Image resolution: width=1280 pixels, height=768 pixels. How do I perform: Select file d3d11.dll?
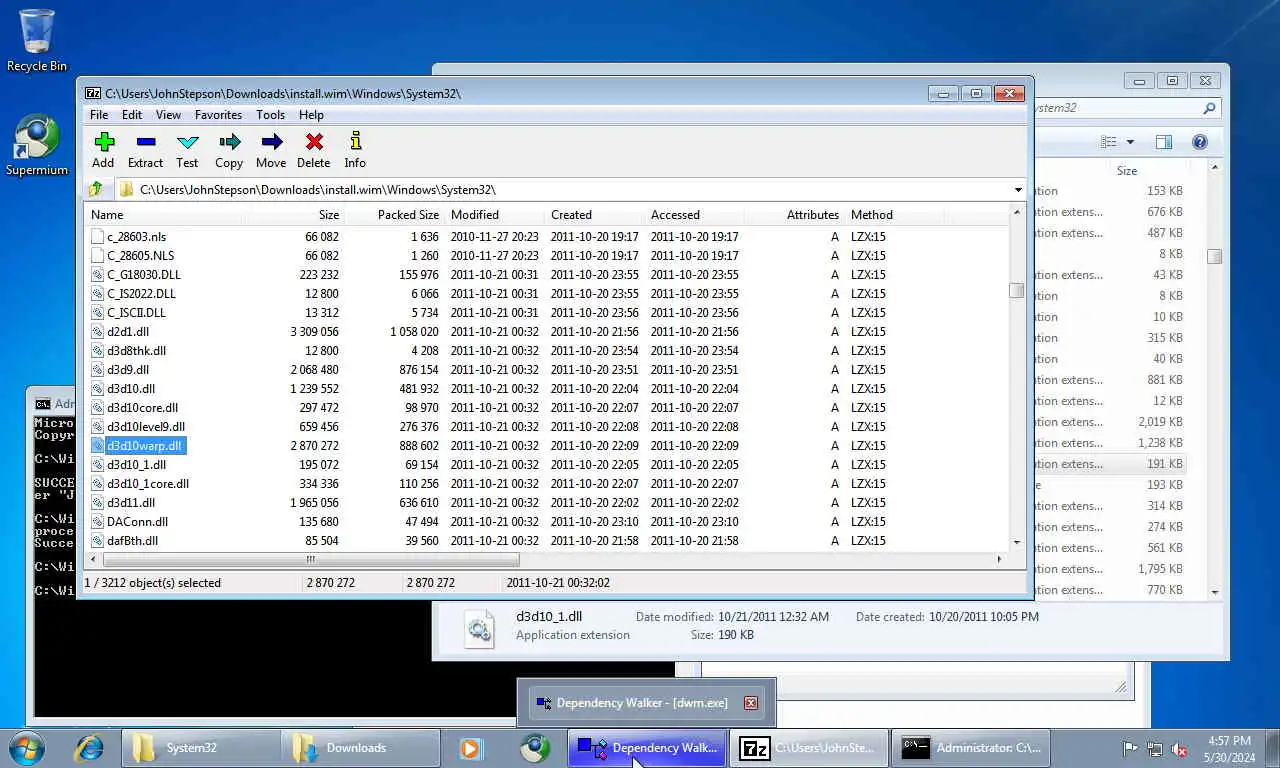click(131, 503)
